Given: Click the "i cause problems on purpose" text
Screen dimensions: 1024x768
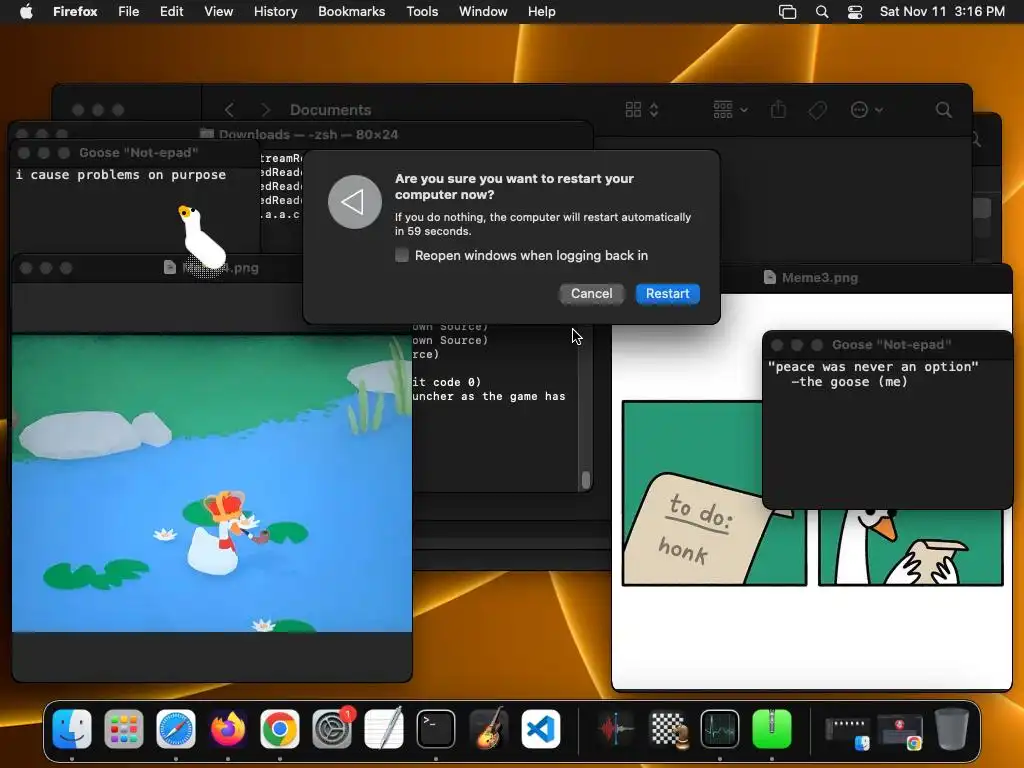Looking at the screenshot, I should pyautogui.click(x=121, y=175).
